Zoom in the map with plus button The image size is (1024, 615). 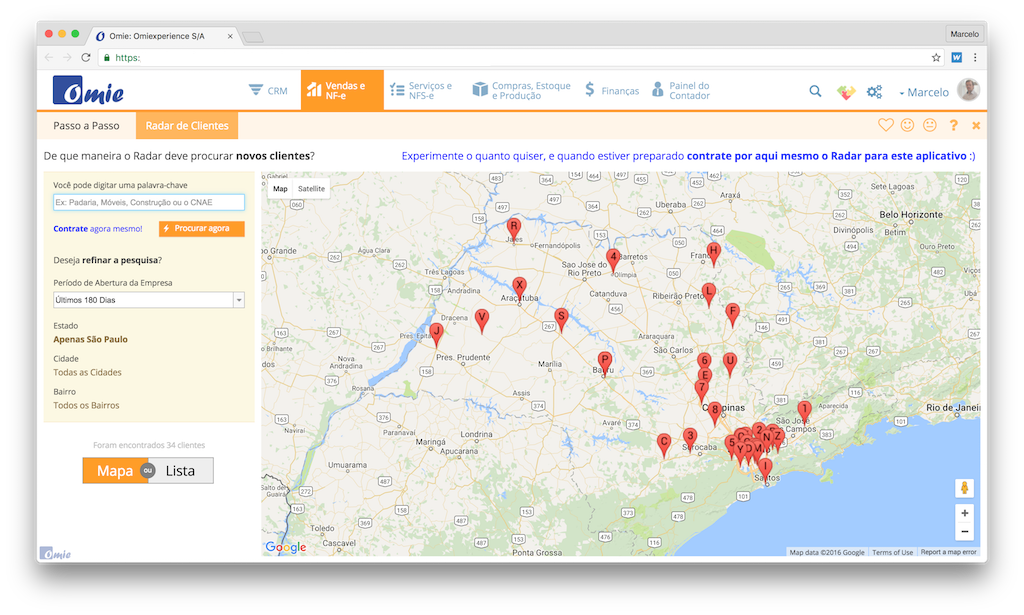tap(965, 513)
